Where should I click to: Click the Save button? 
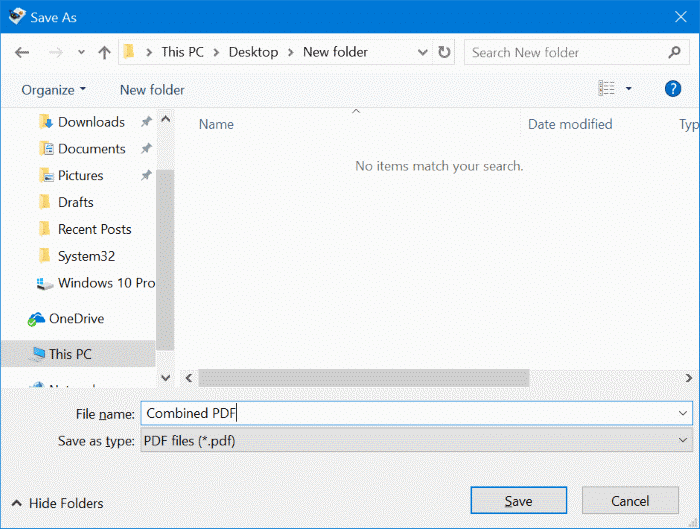[x=519, y=500]
